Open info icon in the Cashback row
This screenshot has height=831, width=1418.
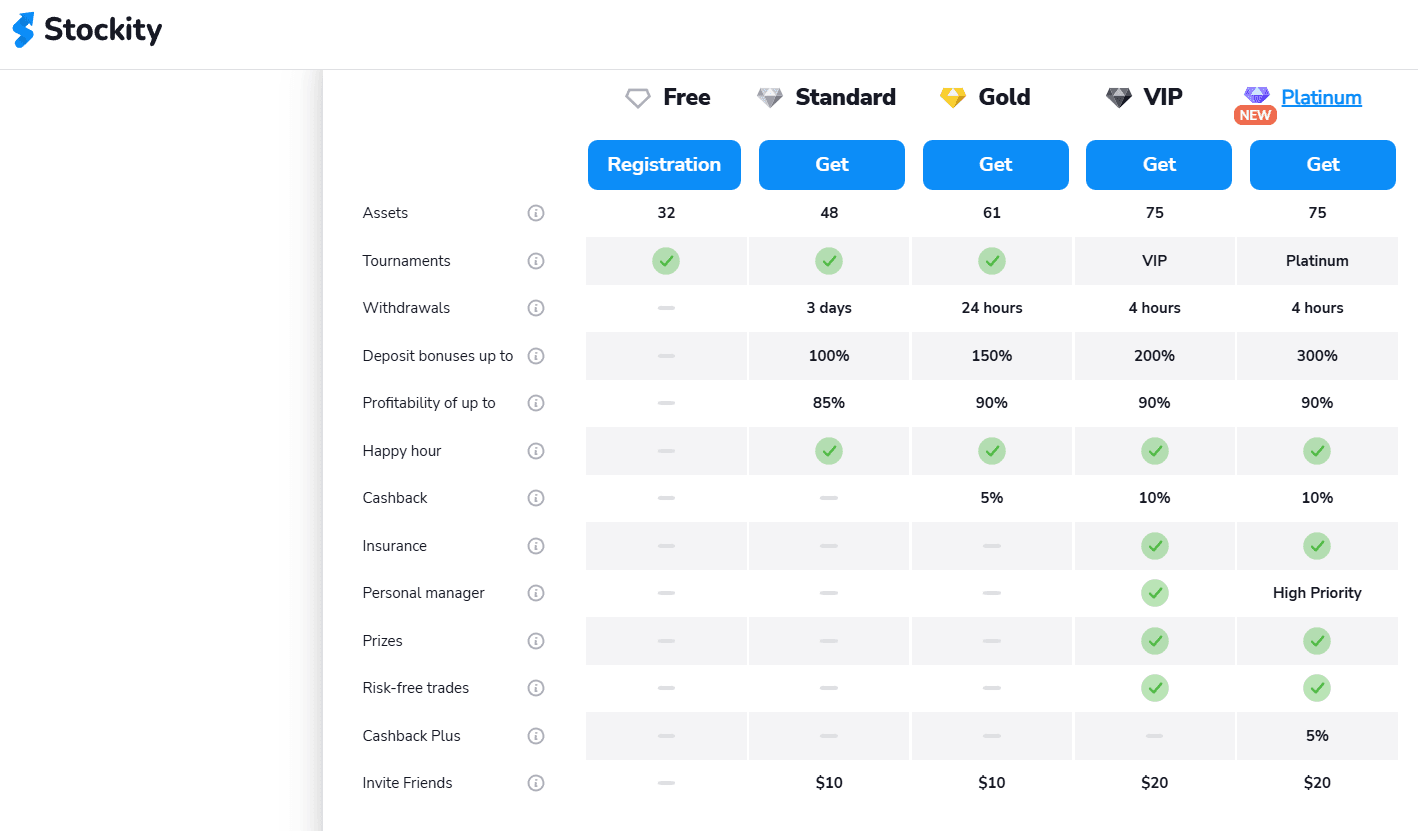536,498
